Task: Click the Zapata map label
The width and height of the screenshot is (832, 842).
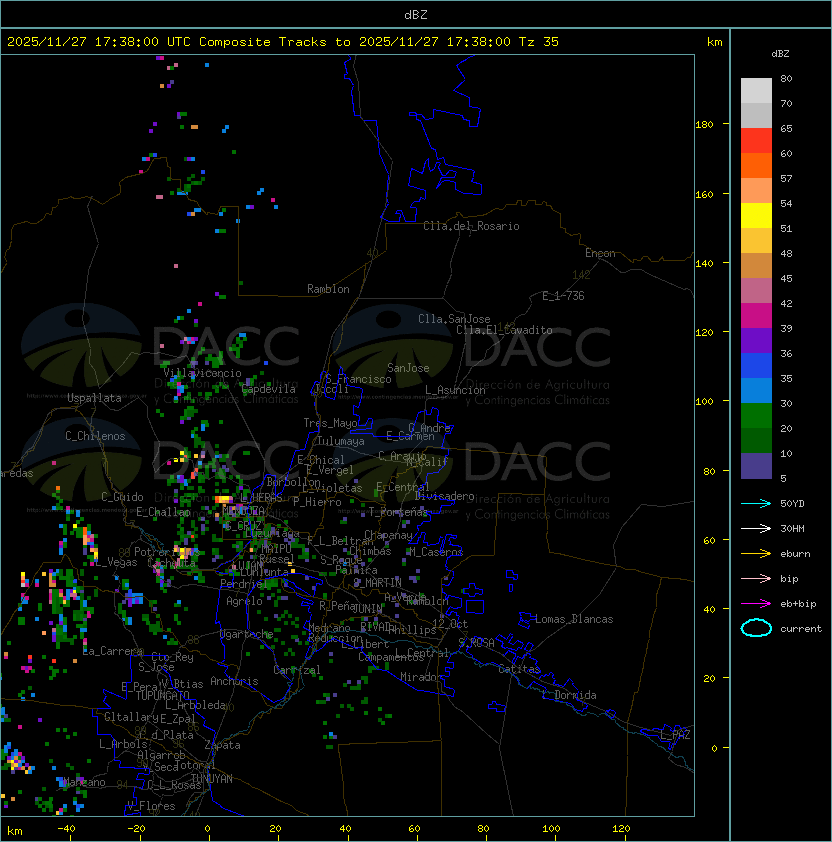Action: click(x=222, y=745)
